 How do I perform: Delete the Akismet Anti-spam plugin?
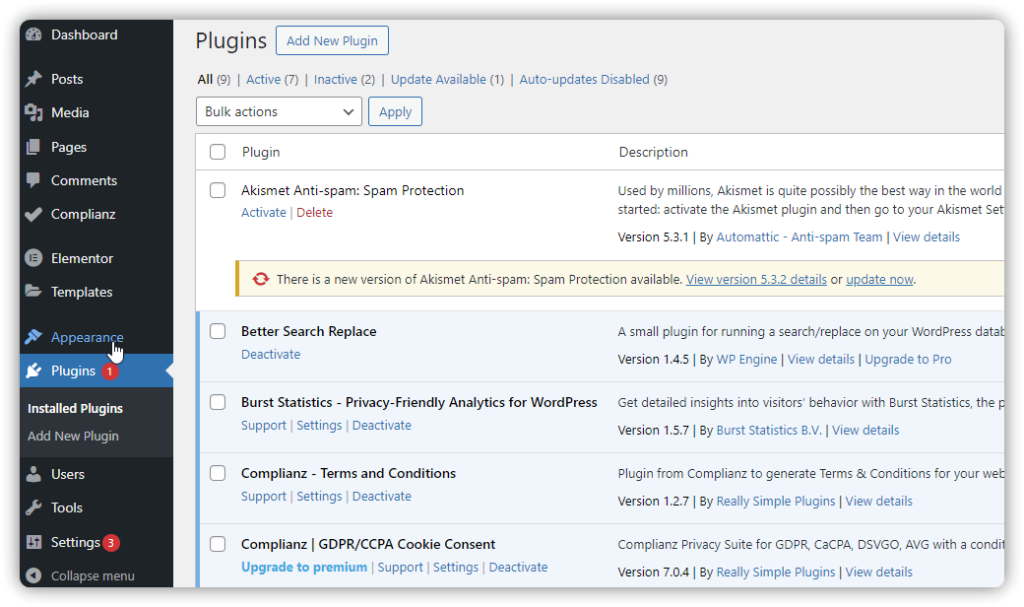click(x=314, y=212)
